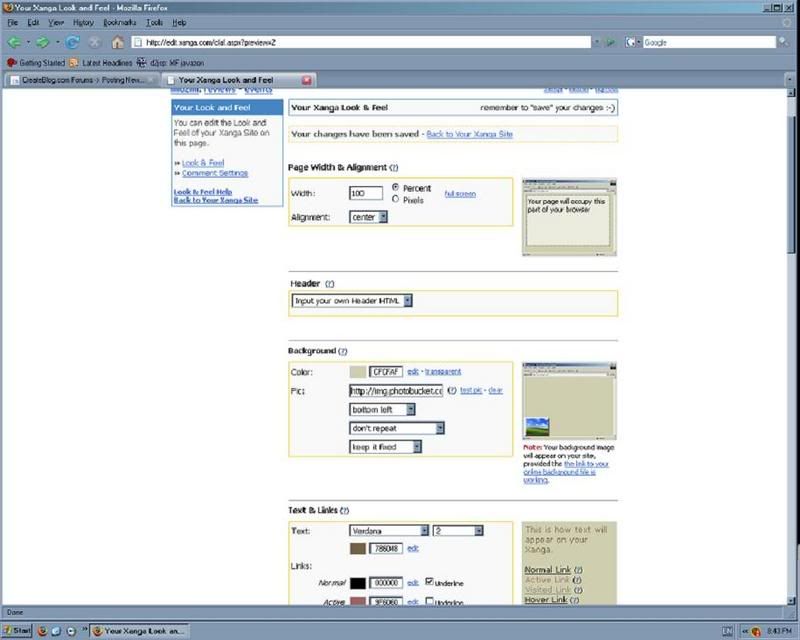Select the Percent width option
Image resolution: width=800 pixels, height=640 pixels.
[395, 187]
